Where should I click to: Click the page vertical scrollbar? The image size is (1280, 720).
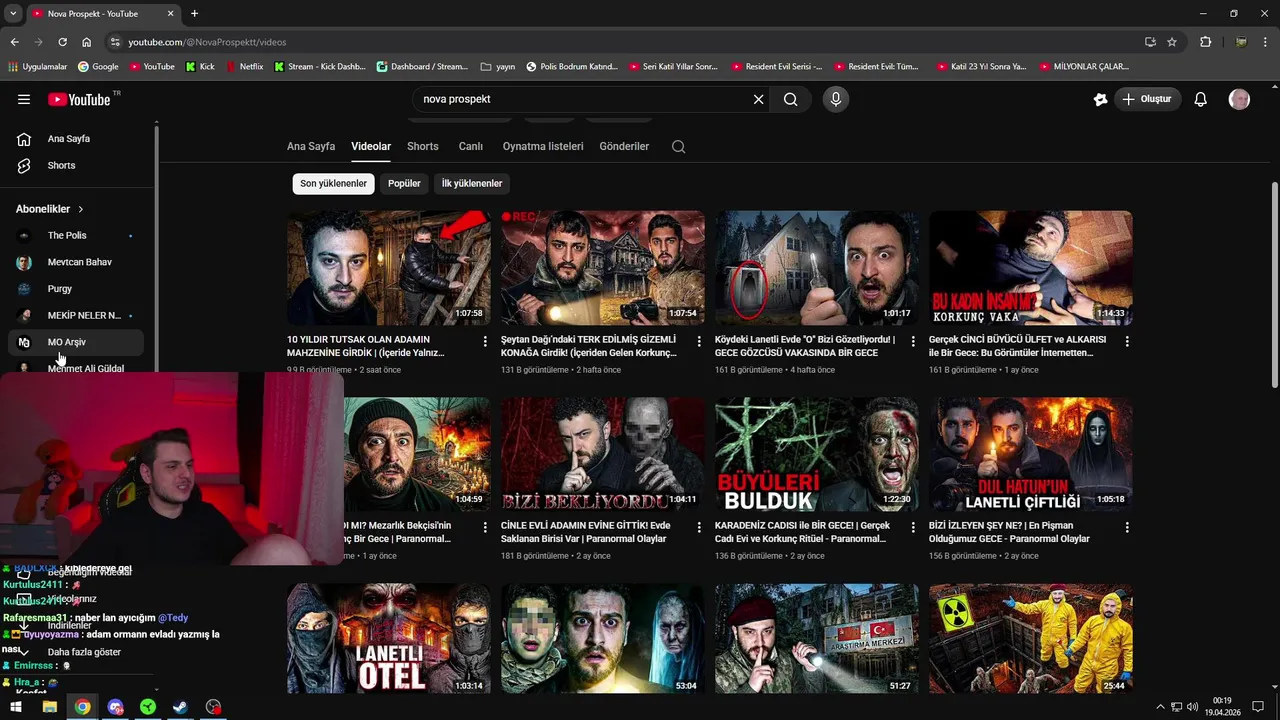click(x=1274, y=285)
